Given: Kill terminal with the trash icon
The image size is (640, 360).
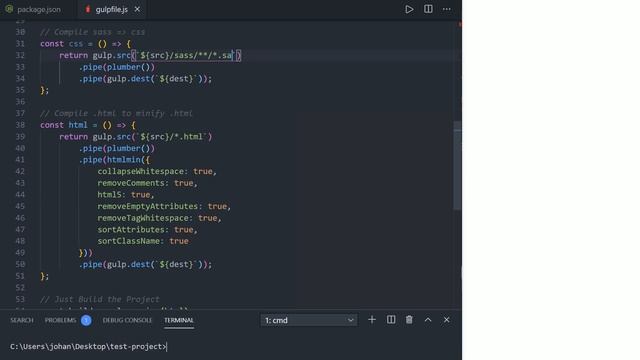Looking at the screenshot, I should point(409,320).
